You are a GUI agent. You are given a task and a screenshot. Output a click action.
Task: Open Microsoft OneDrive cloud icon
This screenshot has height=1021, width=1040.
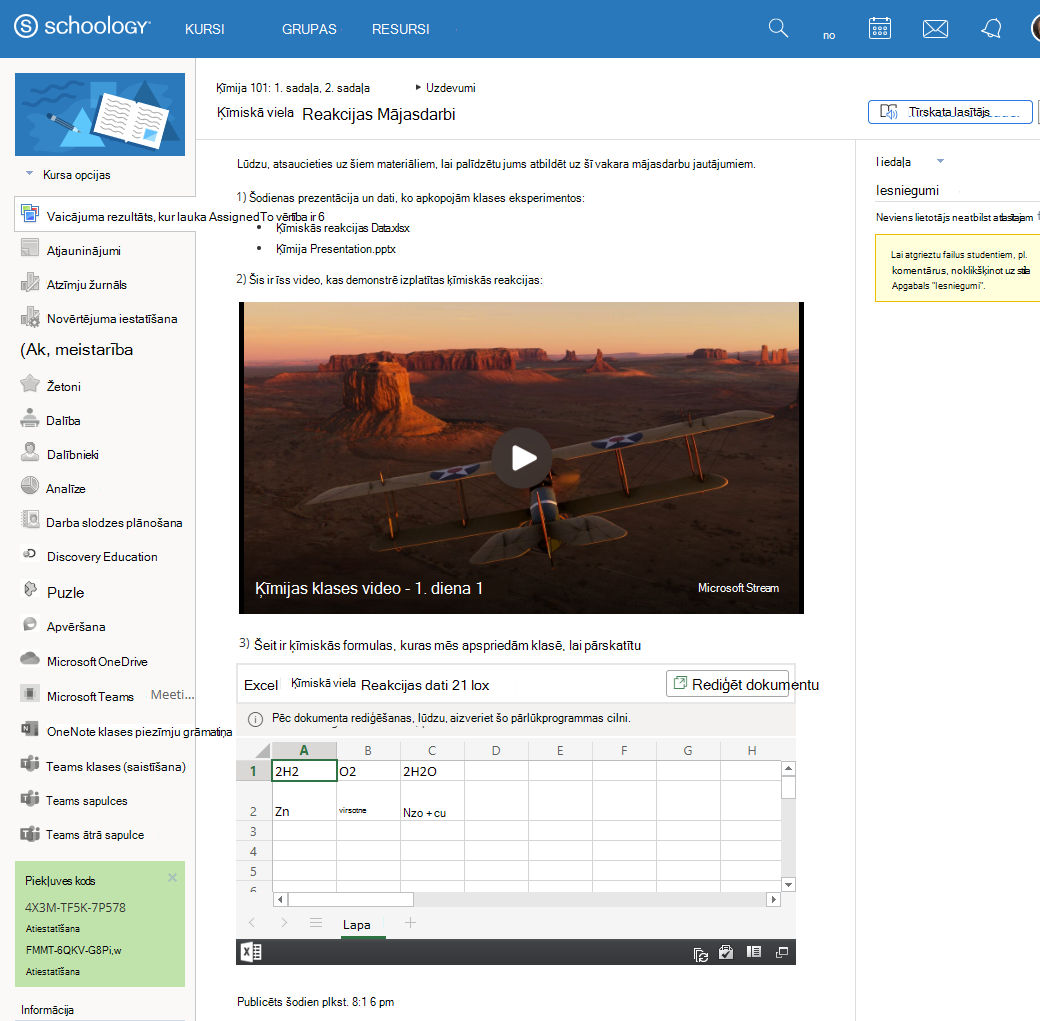point(30,659)
